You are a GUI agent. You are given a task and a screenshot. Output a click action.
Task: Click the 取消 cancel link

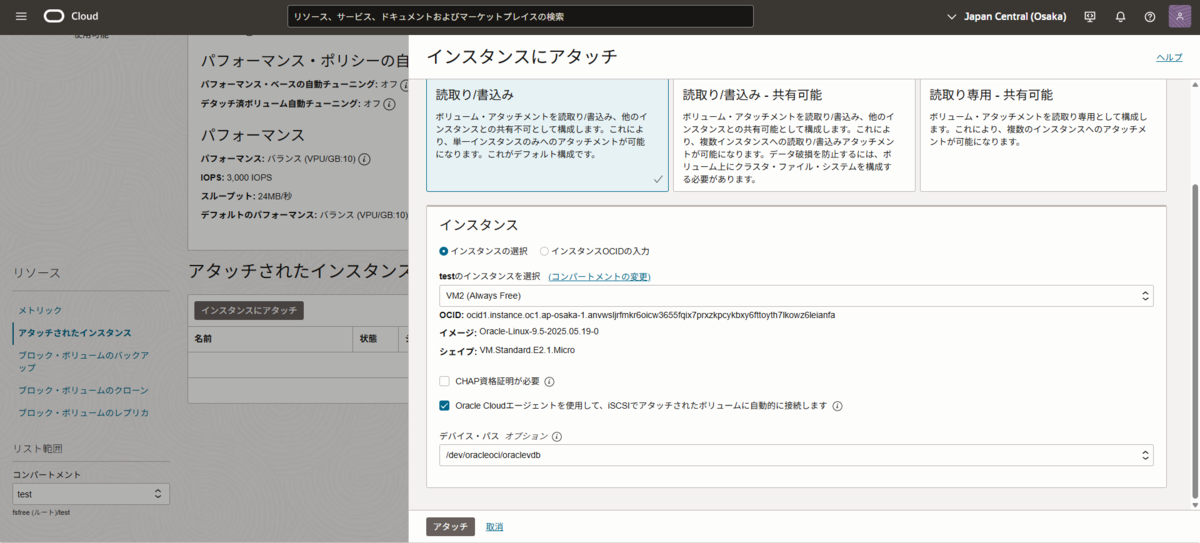(x=495, y=527)
